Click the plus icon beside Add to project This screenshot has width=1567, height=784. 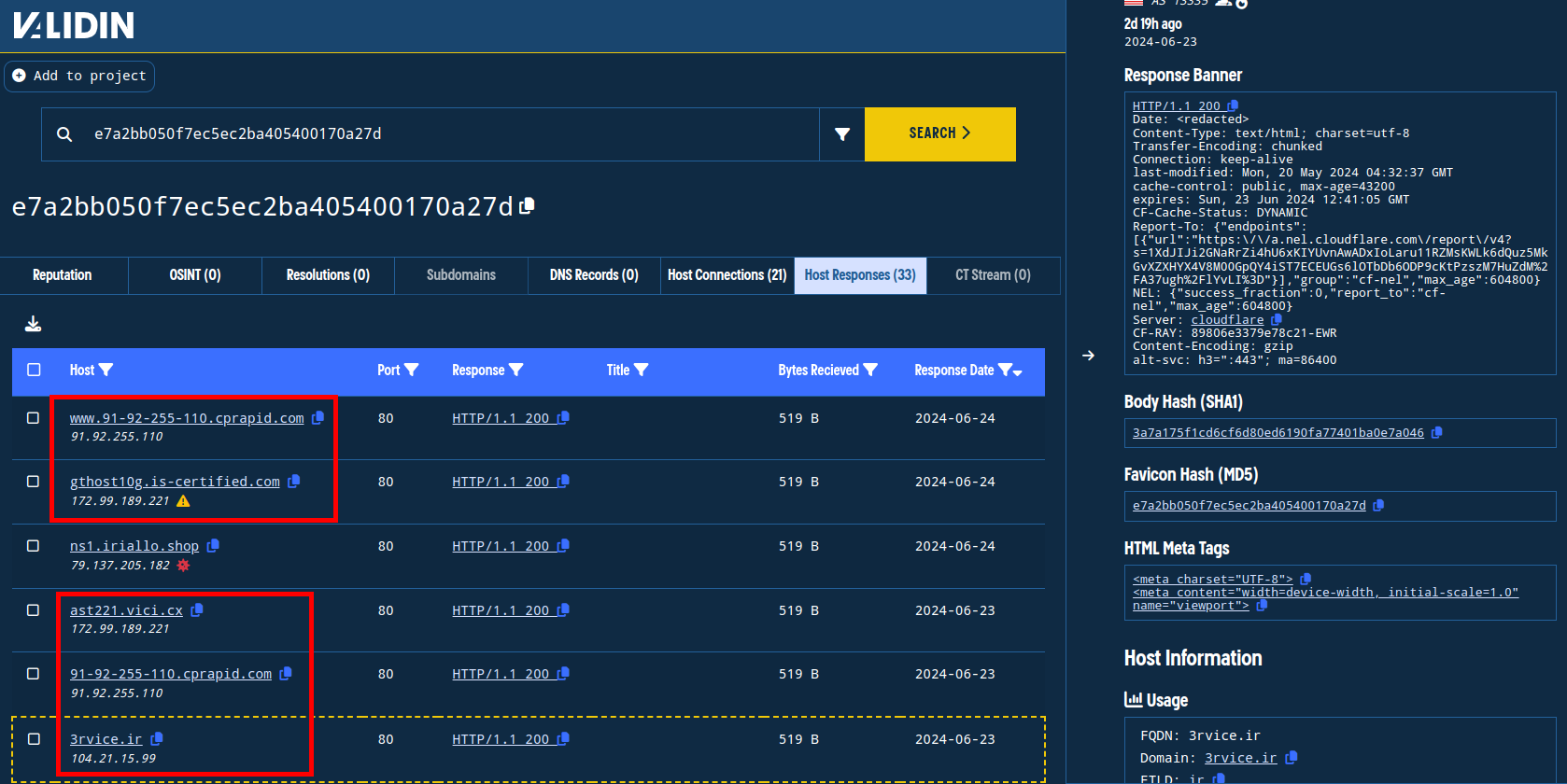pyautogui.click(x=19, y=76)
